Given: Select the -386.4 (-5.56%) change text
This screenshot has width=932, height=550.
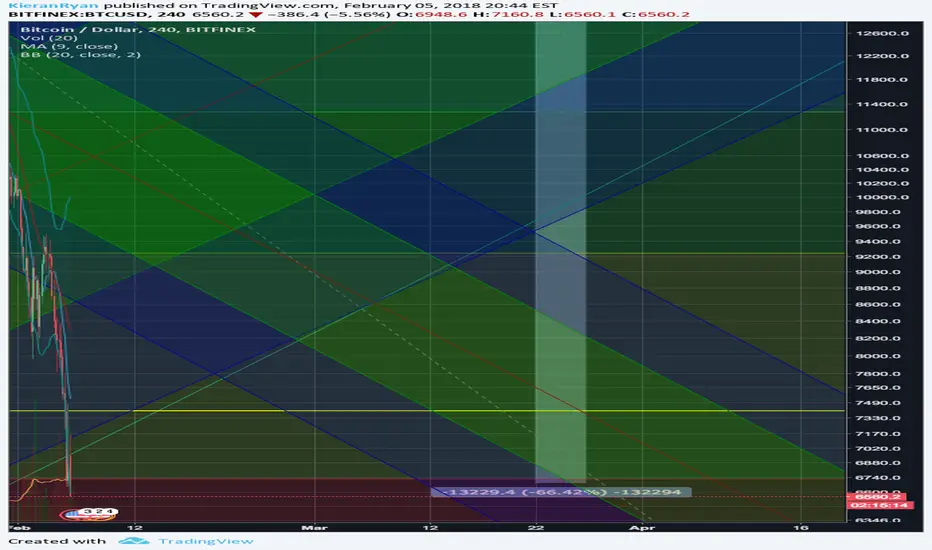Looking at the screenshot, I should click(x=328, y=14).
